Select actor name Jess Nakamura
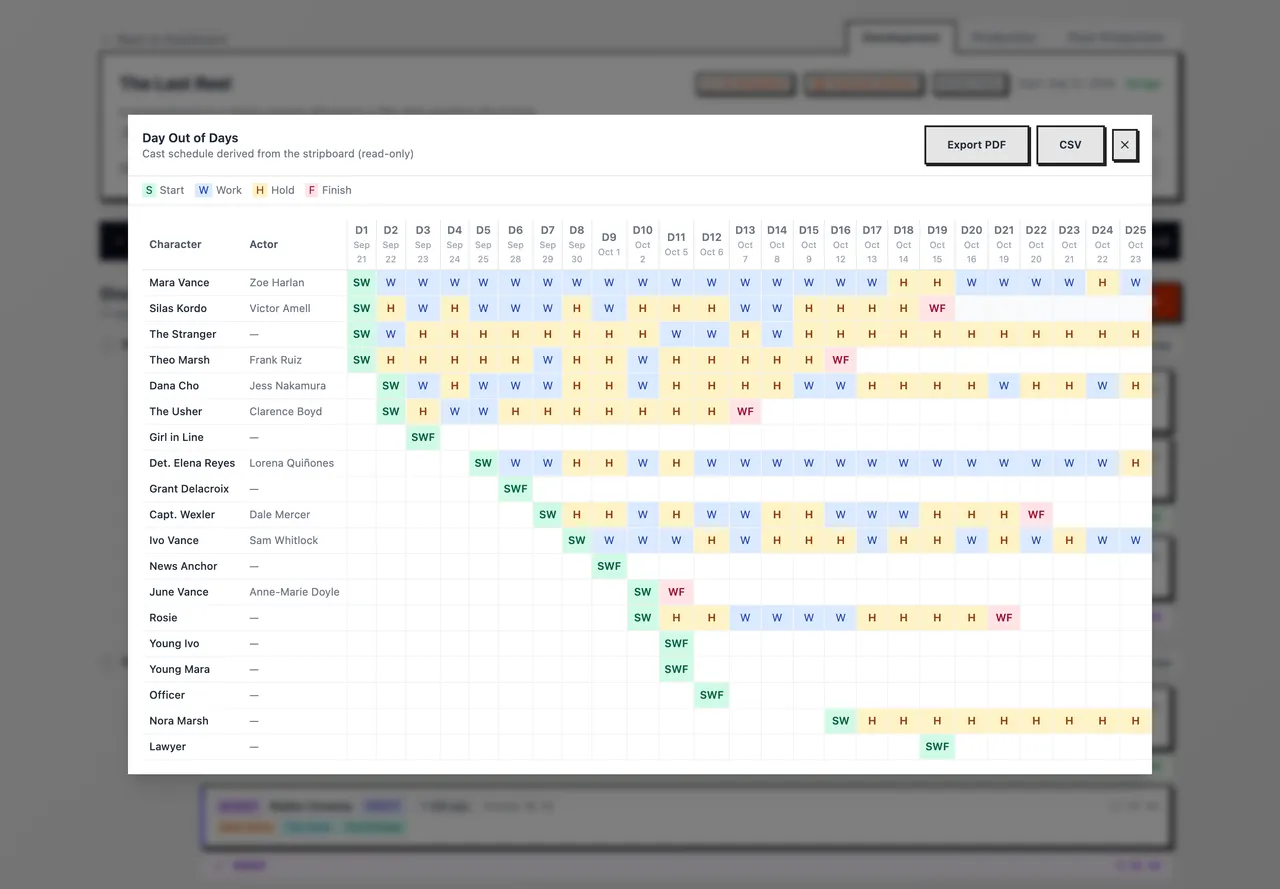The height and width of the screenshot is (889, 1280). point(287,386)
